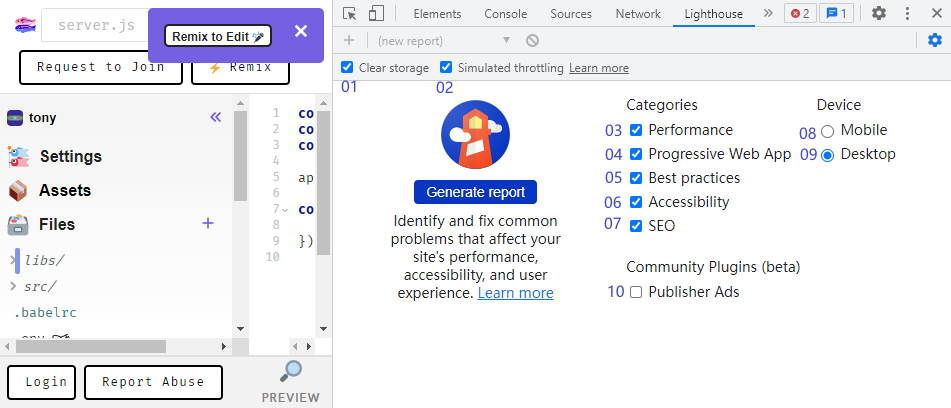Click the red errors count badge
This screenshot has width=951, height=408.
pyautogui.click(x=799, y=14)
